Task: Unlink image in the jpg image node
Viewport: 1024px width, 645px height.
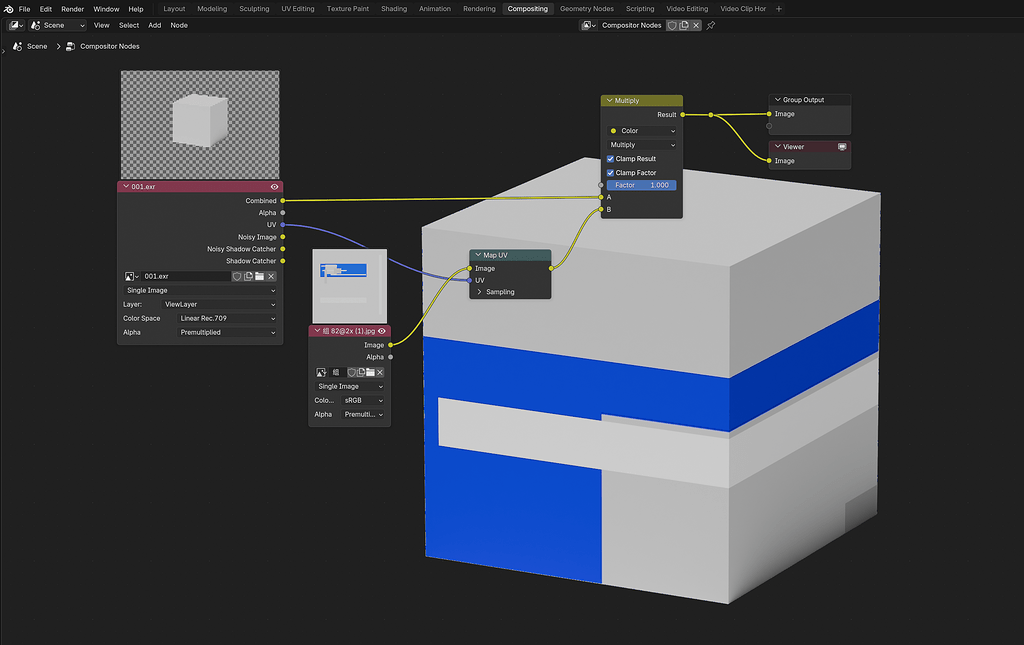Action: tap(379, 372)
